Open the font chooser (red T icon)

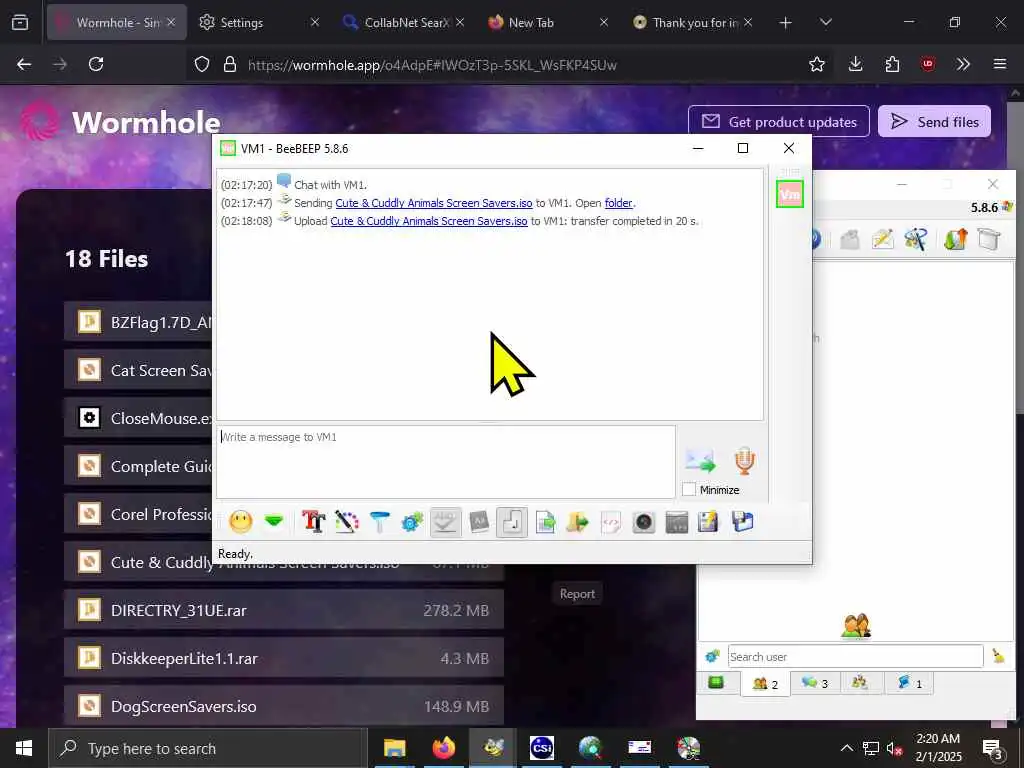click(x=313, y=522)
